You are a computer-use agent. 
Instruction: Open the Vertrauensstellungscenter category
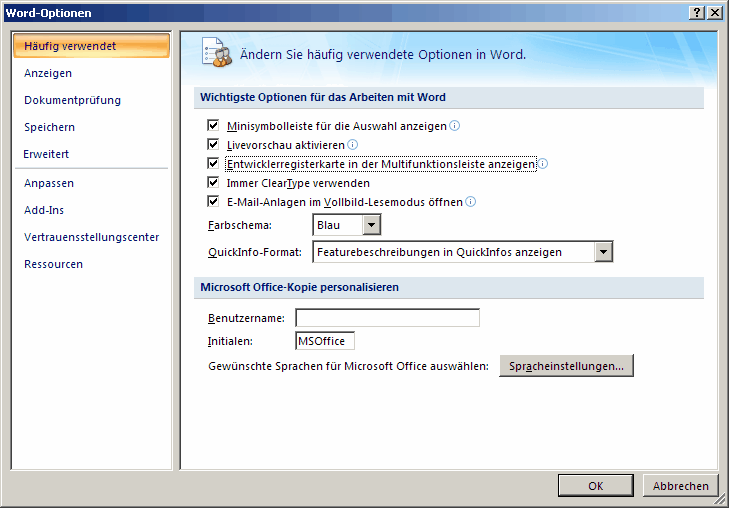coord(91,237)
